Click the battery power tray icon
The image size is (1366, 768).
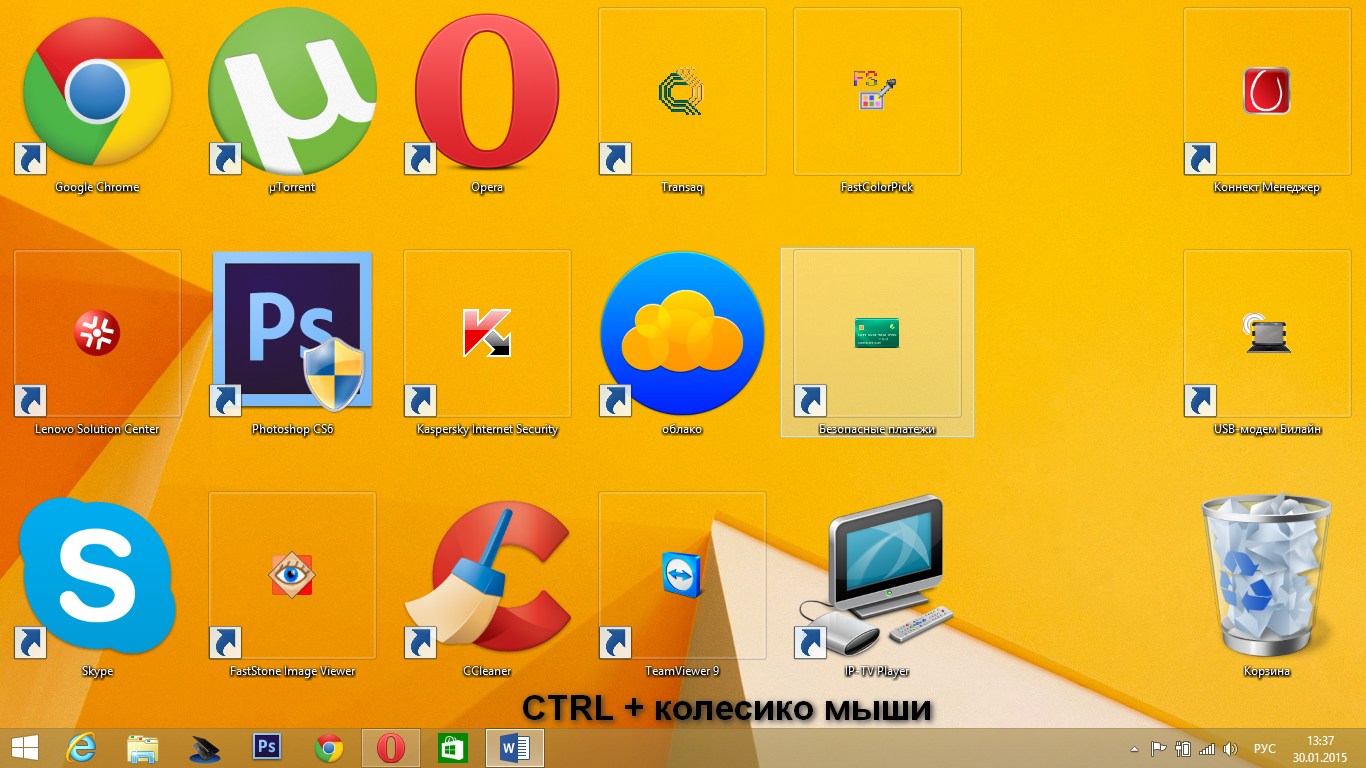tap(1183, 749)
